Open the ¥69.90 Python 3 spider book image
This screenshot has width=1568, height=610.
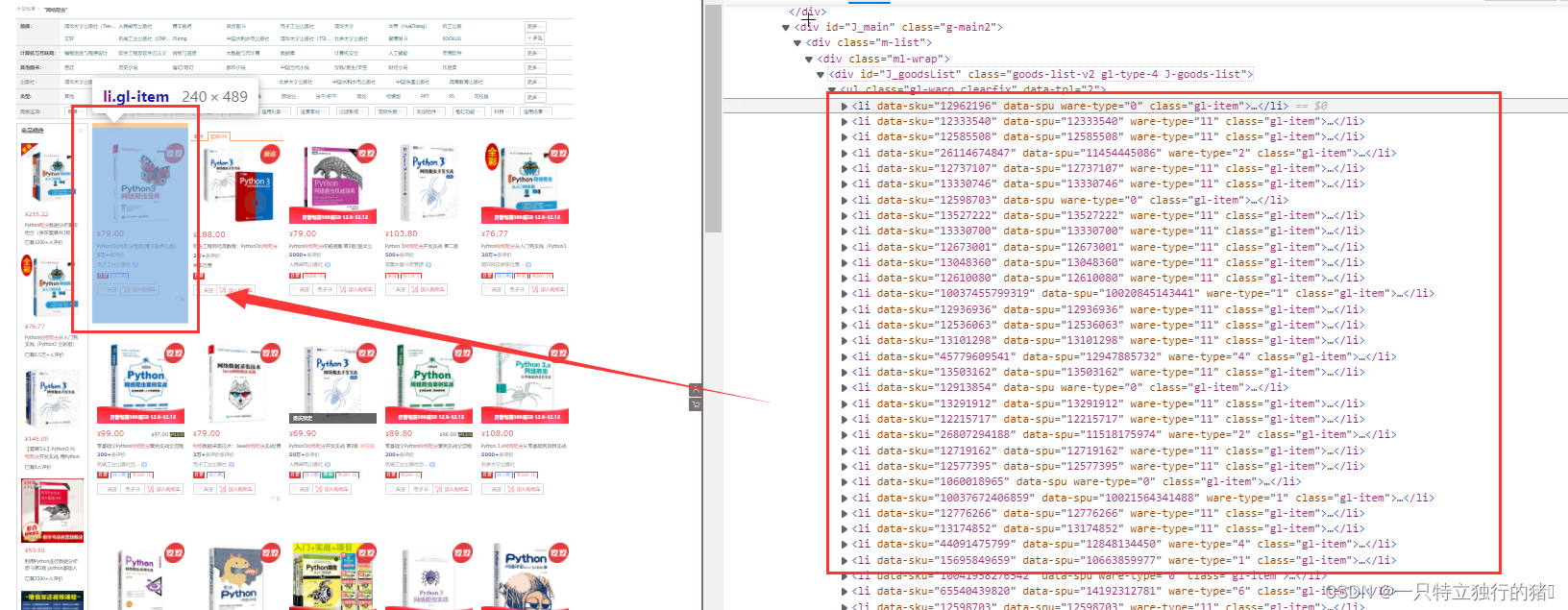coord(332,383)
